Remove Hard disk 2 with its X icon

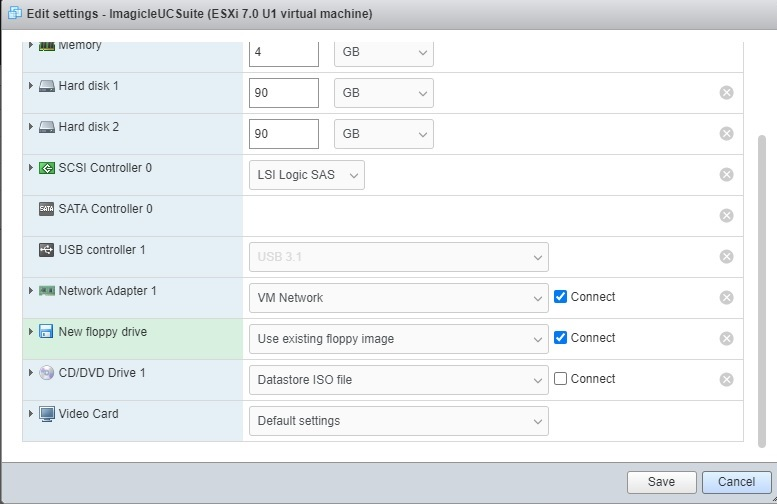pyautogui.click(x=727, y=134)
